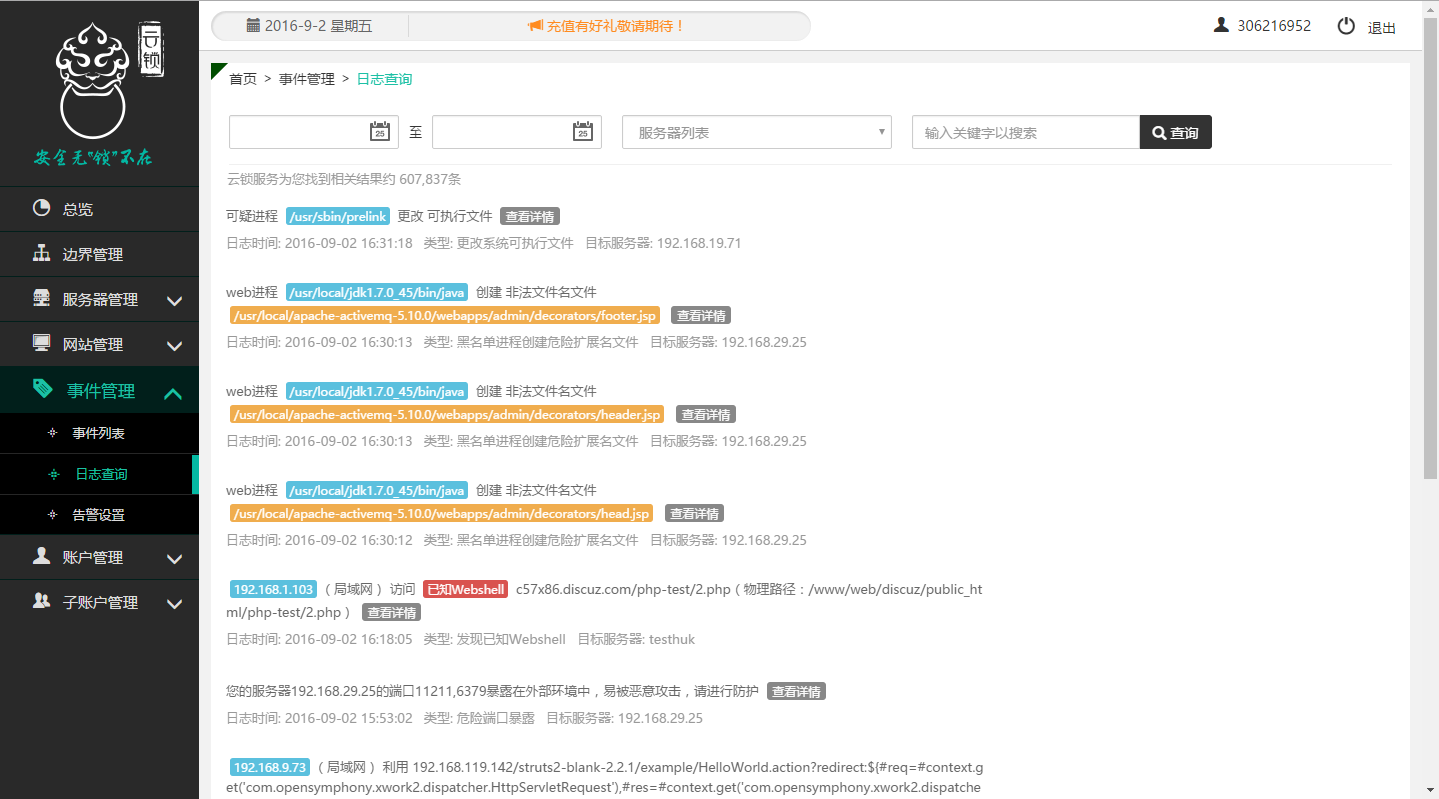
Task: Log out with 退出 link
Action: 1382,27
